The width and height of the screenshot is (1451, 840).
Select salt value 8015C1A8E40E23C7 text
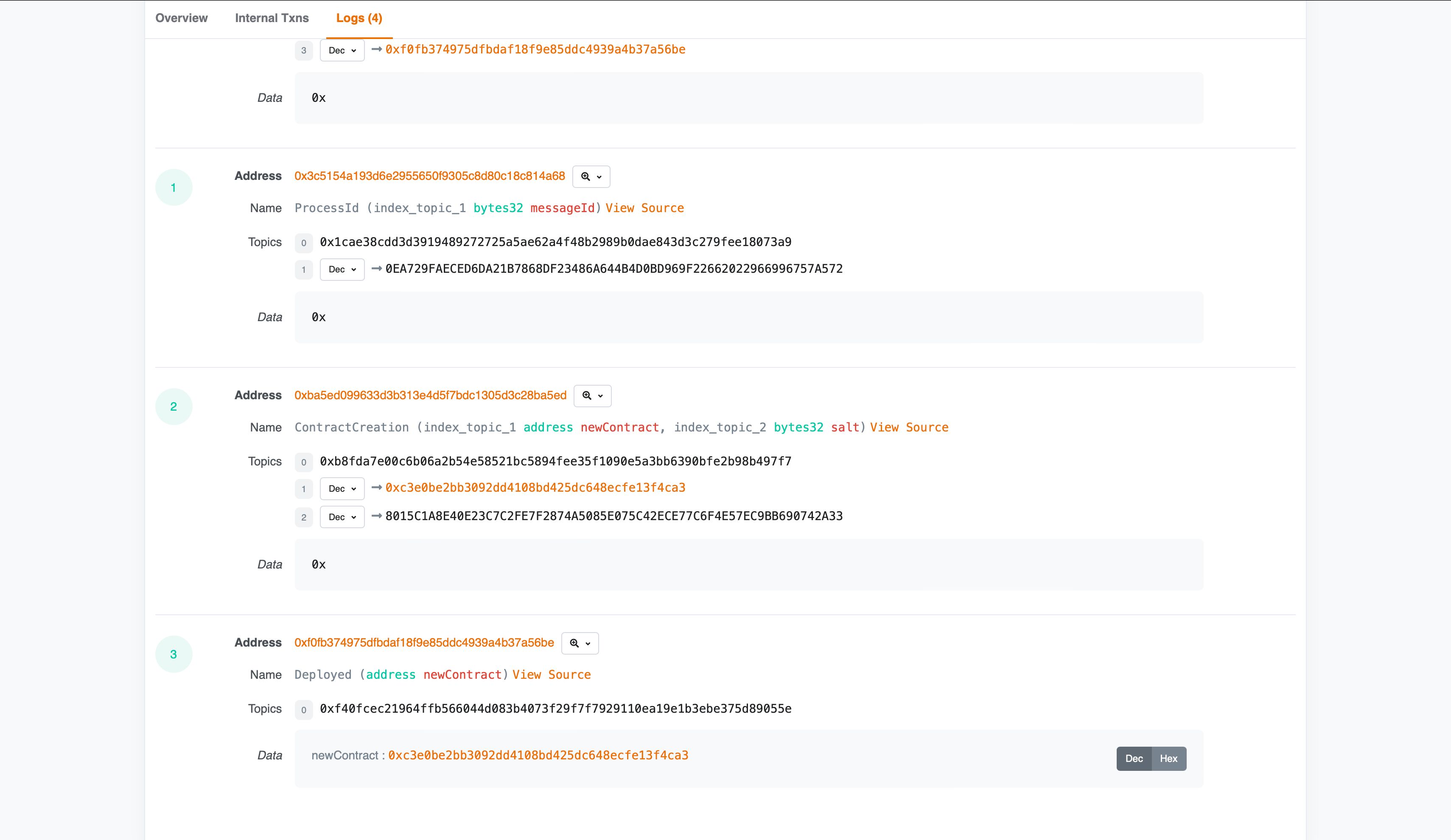[x=614, y=516]
